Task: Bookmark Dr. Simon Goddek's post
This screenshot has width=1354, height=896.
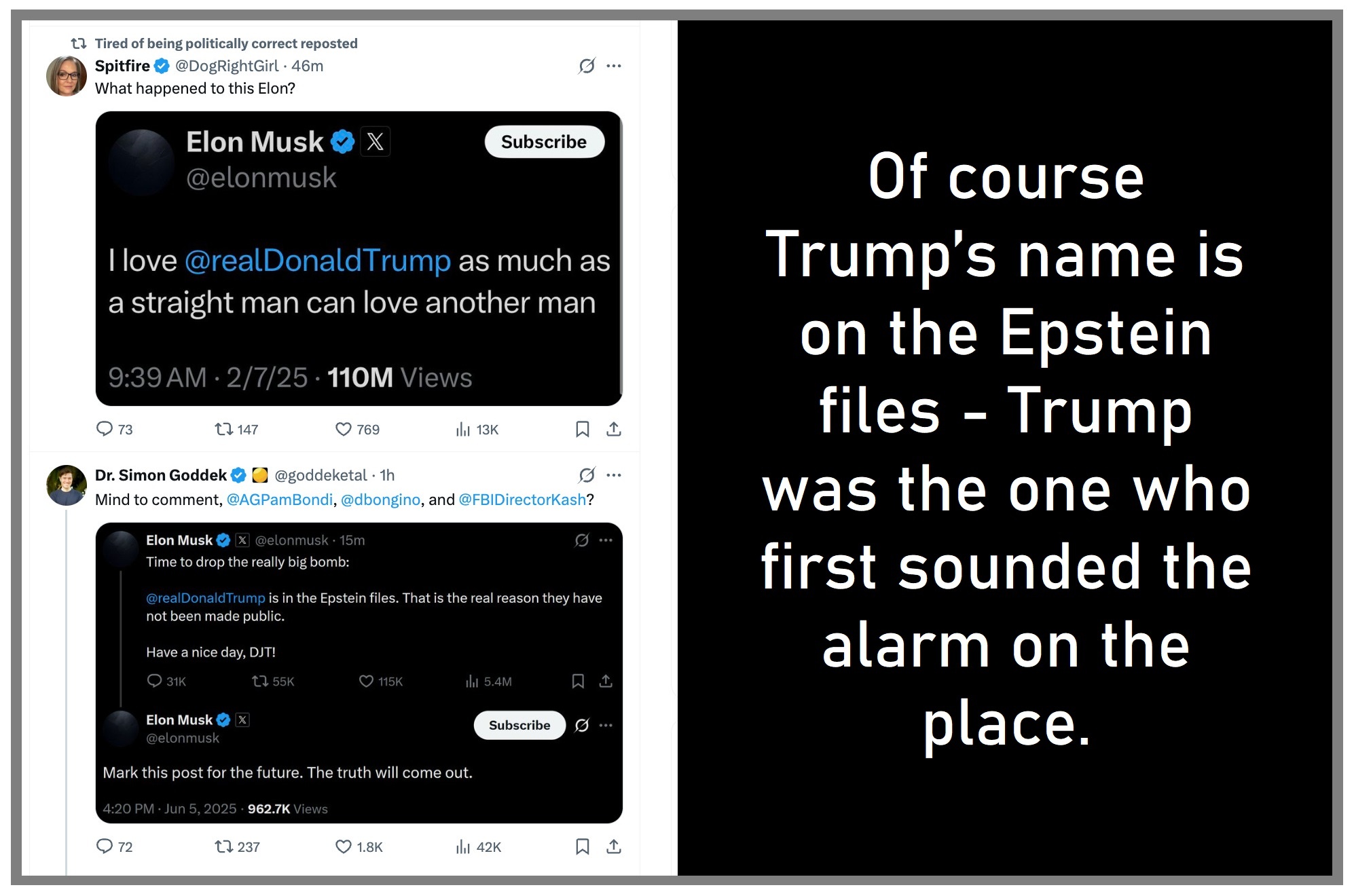Action: 582,846
